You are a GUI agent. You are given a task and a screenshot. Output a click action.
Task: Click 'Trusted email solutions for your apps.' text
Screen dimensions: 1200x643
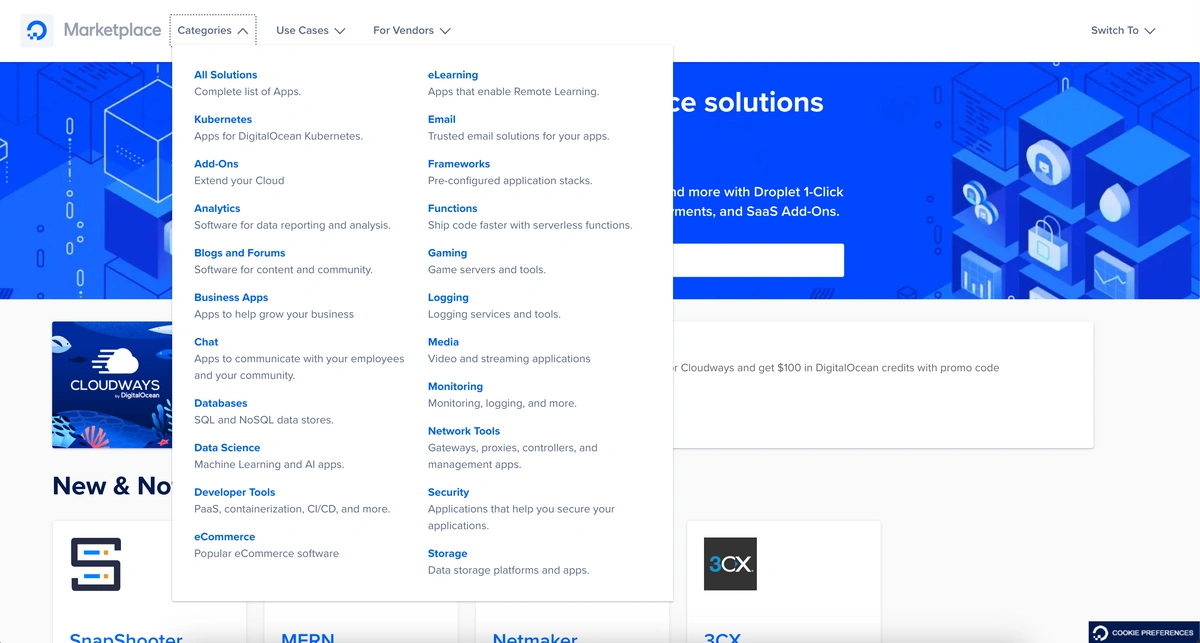(x=518, y=136)
